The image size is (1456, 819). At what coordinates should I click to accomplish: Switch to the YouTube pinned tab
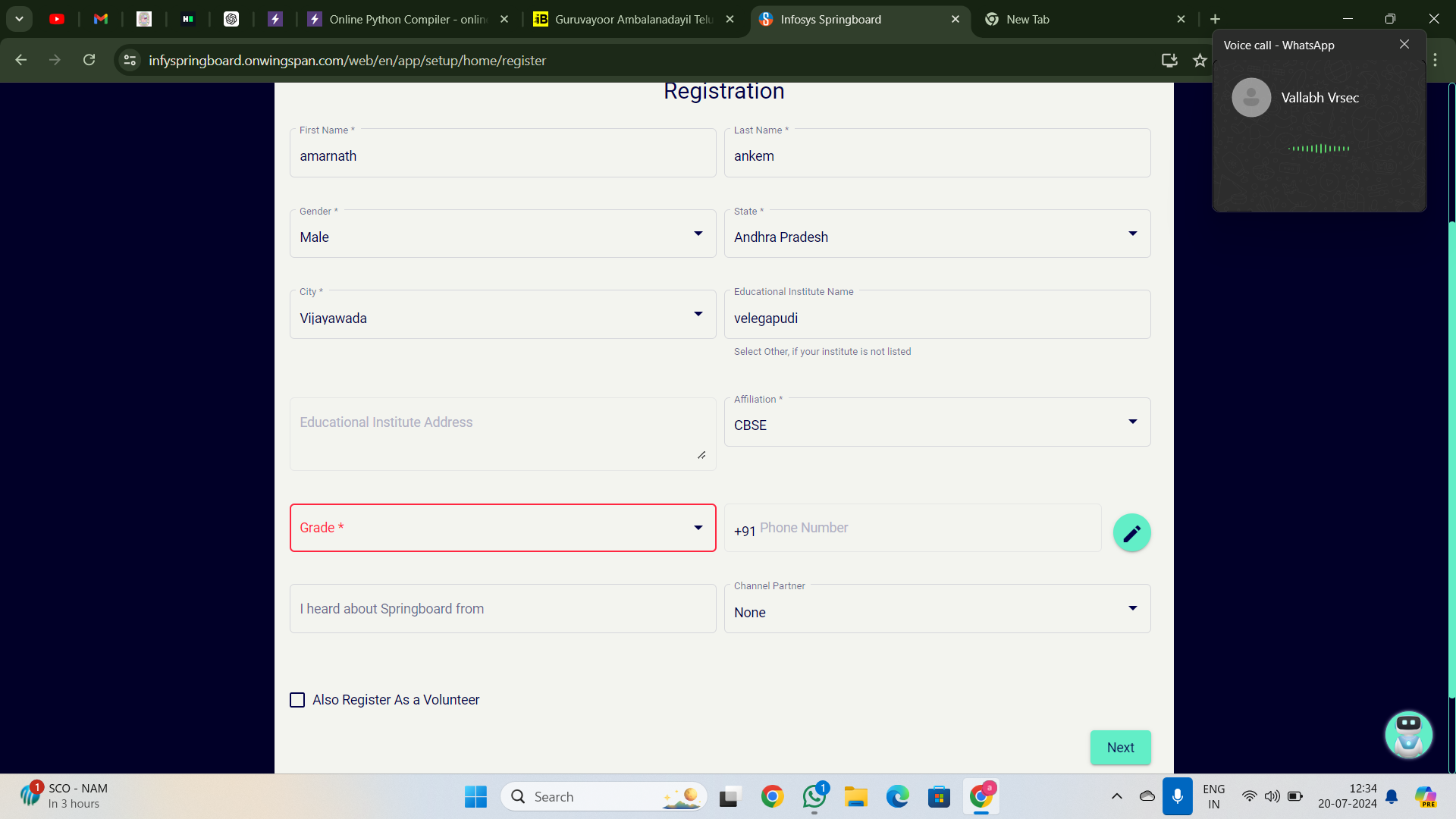coord(57,19)
